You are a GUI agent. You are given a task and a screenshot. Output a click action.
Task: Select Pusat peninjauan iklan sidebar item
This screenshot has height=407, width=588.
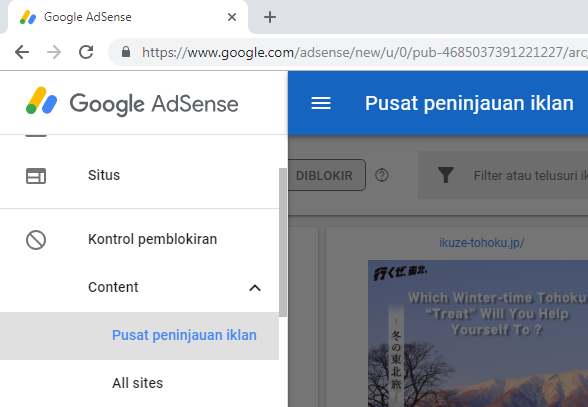click(x=140, y=335)
